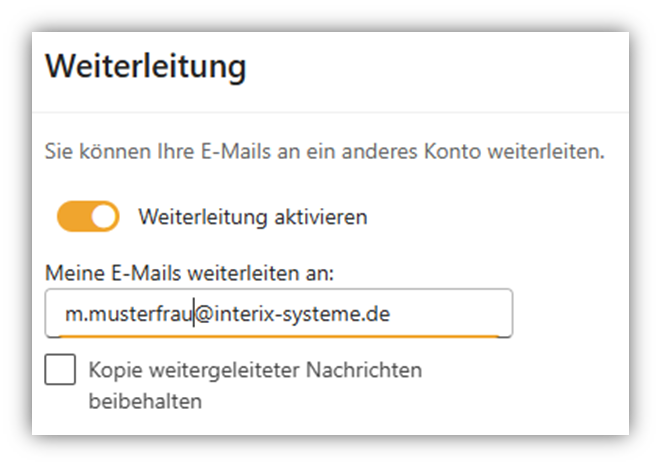Click the 'Meine E-Mails weiterleiten an:' label

(x=189, y=273)
